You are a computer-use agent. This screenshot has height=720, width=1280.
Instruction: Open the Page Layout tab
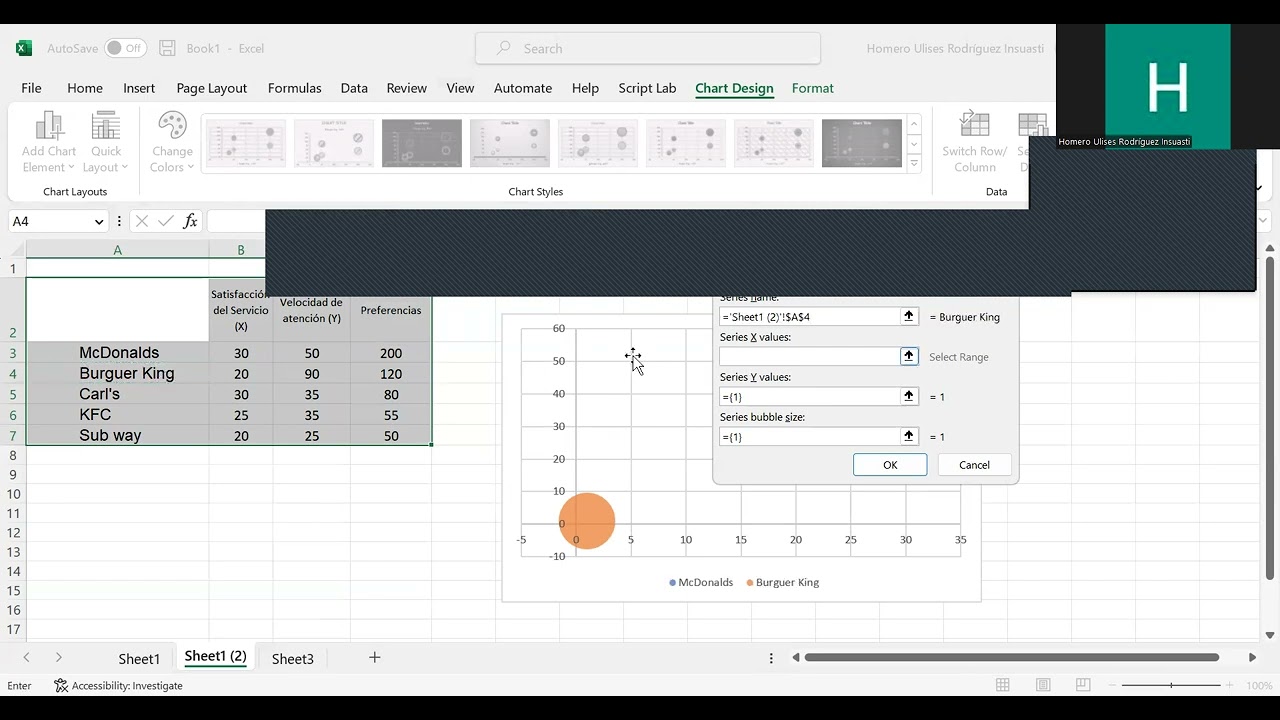[212, 88]
